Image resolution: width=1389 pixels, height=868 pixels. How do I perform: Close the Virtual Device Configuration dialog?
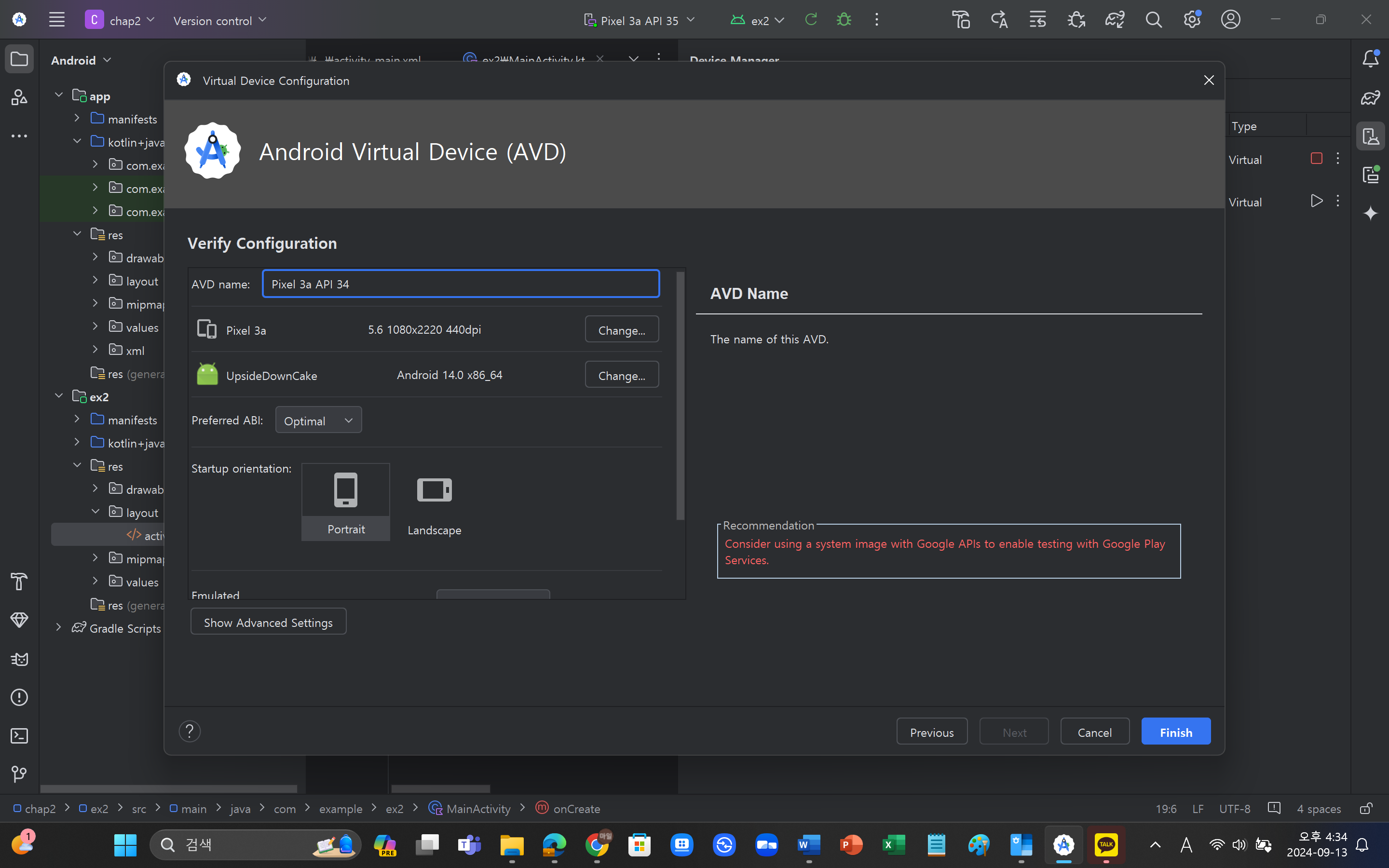pyautogui.click(x=1209, y=81)
